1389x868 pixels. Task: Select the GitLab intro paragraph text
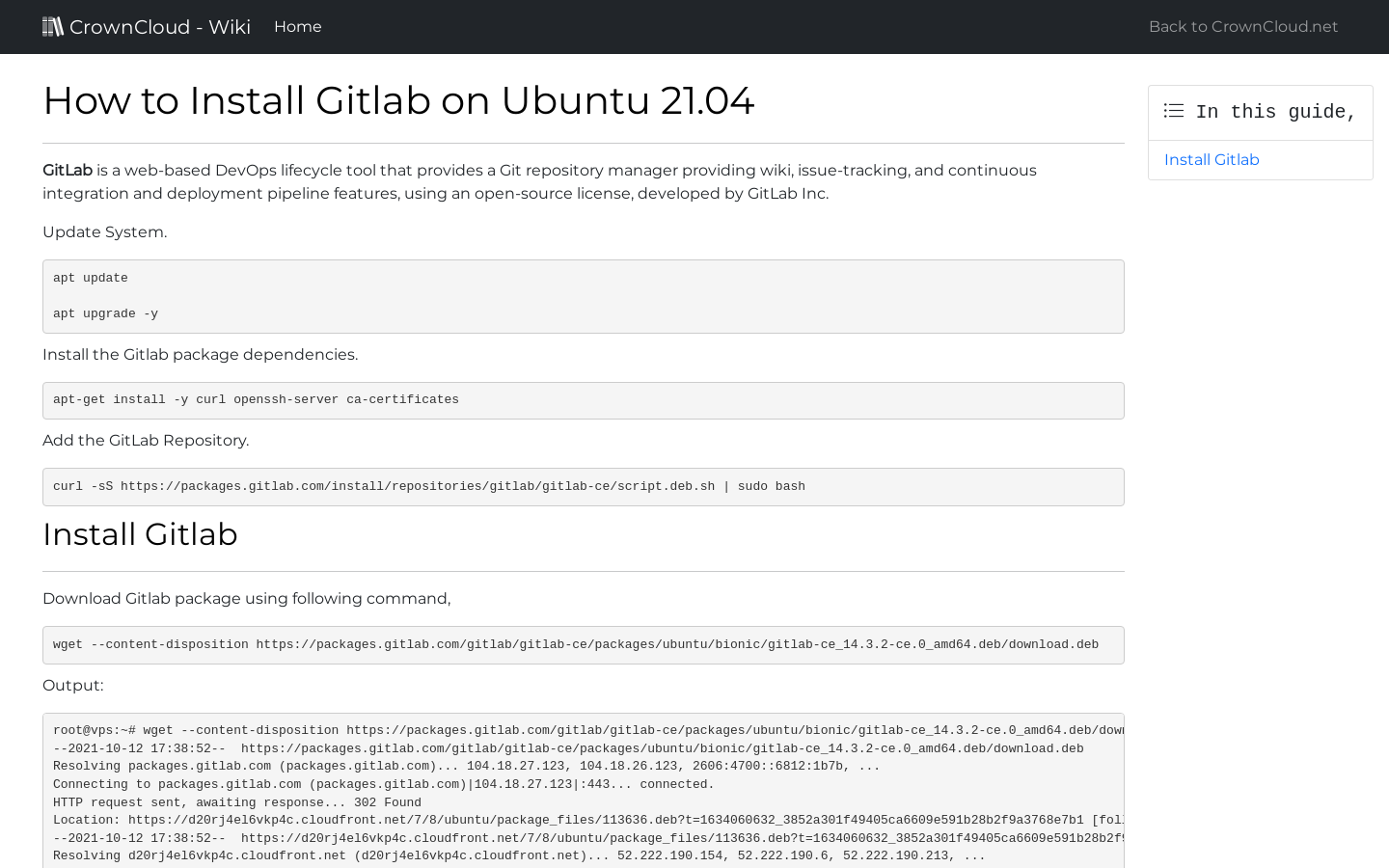pyautogui.click(x=539, y=181)
